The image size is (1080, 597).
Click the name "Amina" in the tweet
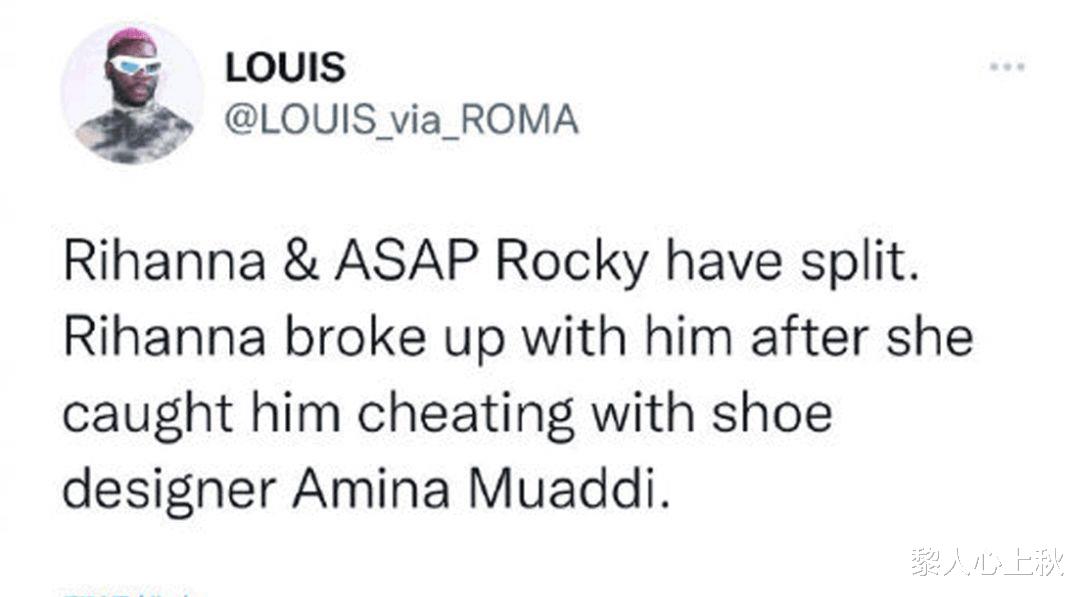point(371,489)
